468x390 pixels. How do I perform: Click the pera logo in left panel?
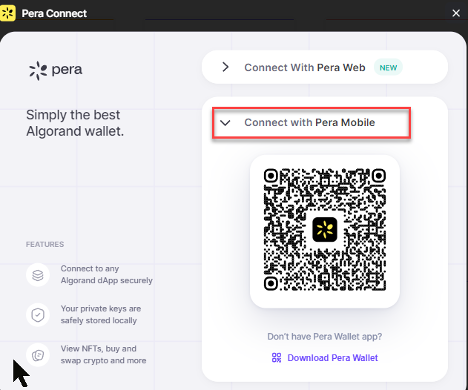(55, 70)
